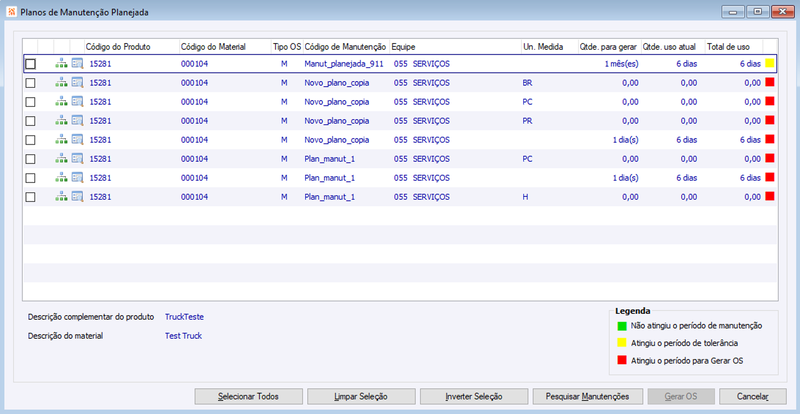Click the Código do Material column header
Image resolution: width=800 pixels, height=414 pixels.
click(225, 47)
